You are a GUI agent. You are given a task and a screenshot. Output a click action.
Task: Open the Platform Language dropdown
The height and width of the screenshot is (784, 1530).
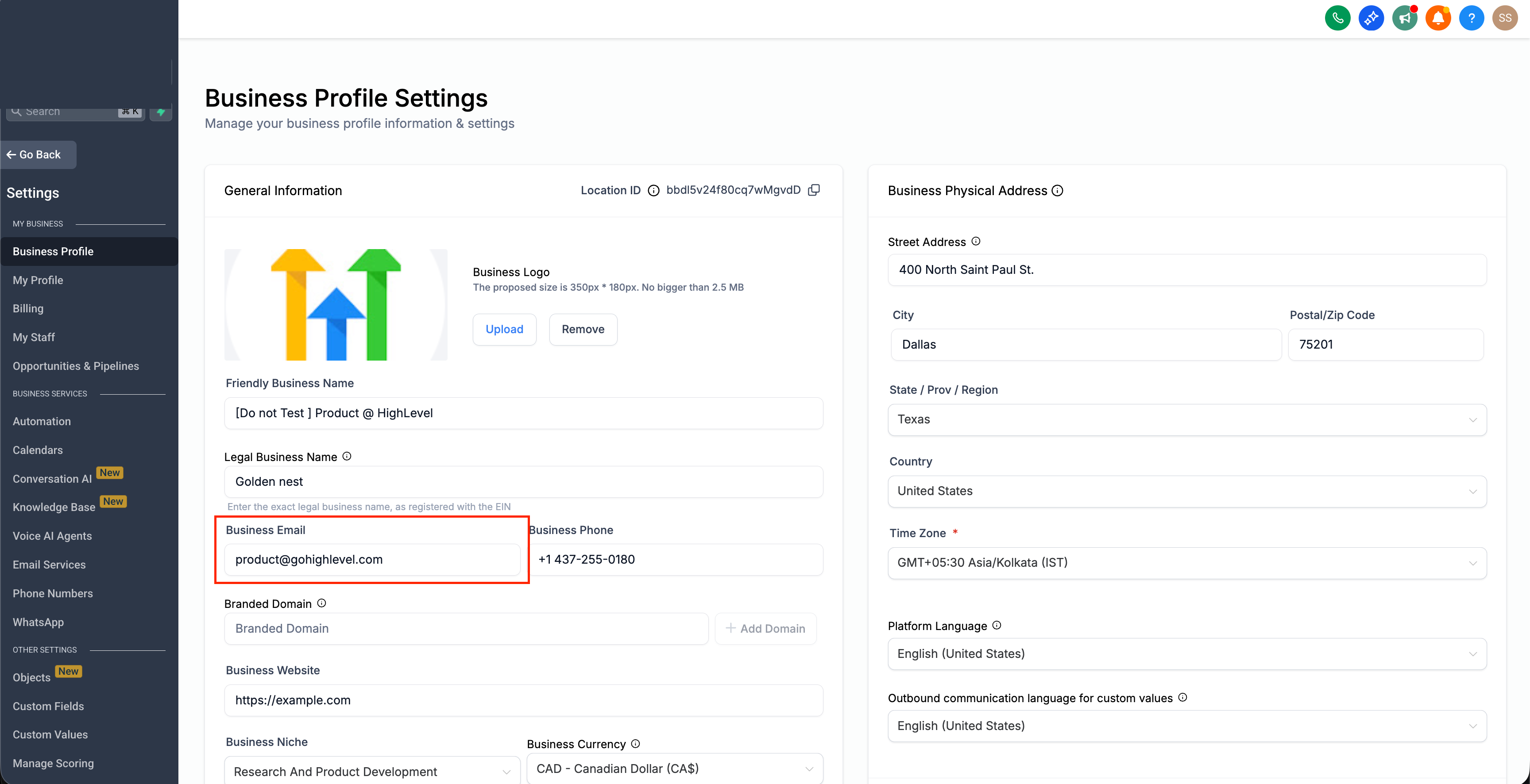(1187, 654)
